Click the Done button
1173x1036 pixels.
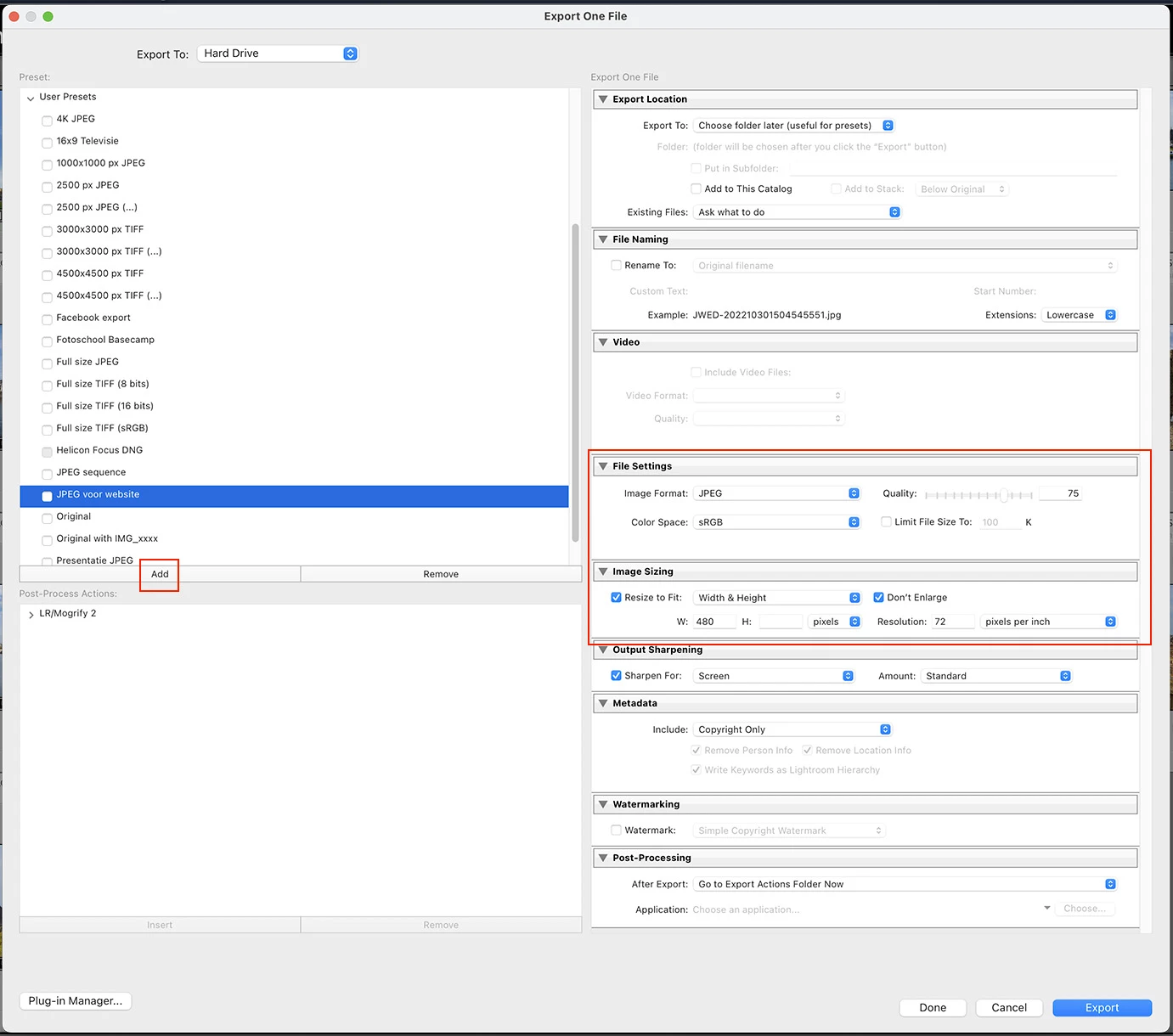tap(933, 1008)
